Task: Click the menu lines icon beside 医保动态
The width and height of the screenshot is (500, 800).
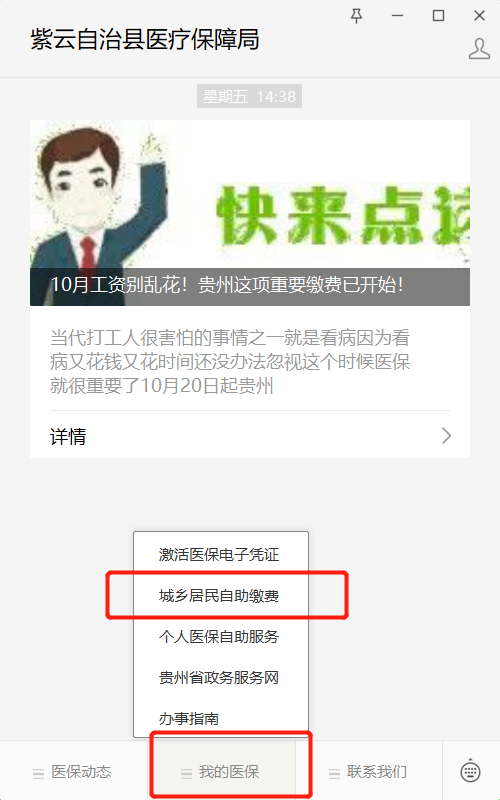Action: pos(38,773)
